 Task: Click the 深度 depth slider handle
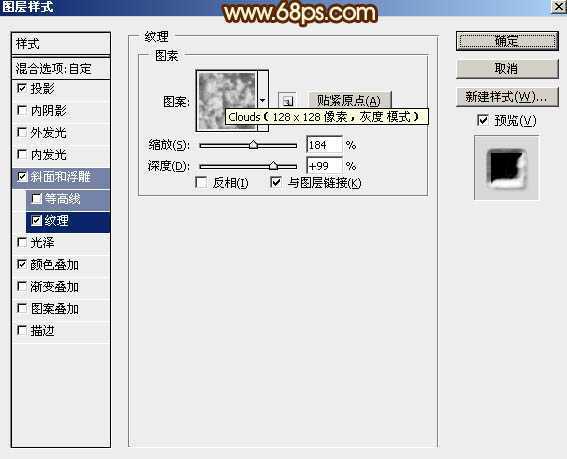273,166
